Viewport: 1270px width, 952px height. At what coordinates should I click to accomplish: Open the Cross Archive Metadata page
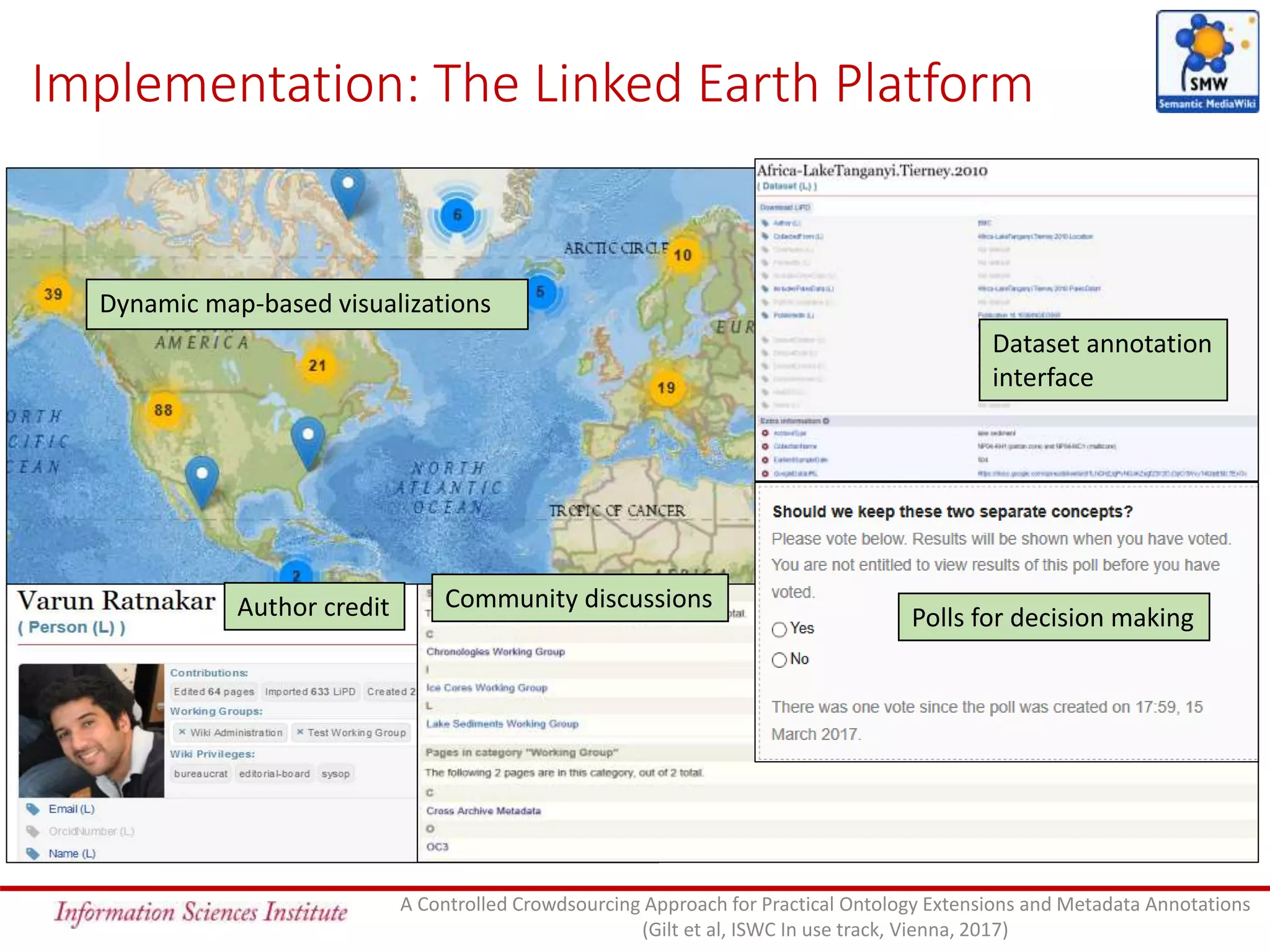[x=483, y=811]
